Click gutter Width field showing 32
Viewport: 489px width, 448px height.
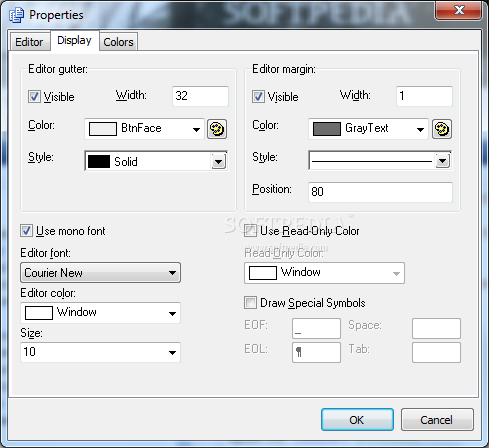tap(200, 96)
